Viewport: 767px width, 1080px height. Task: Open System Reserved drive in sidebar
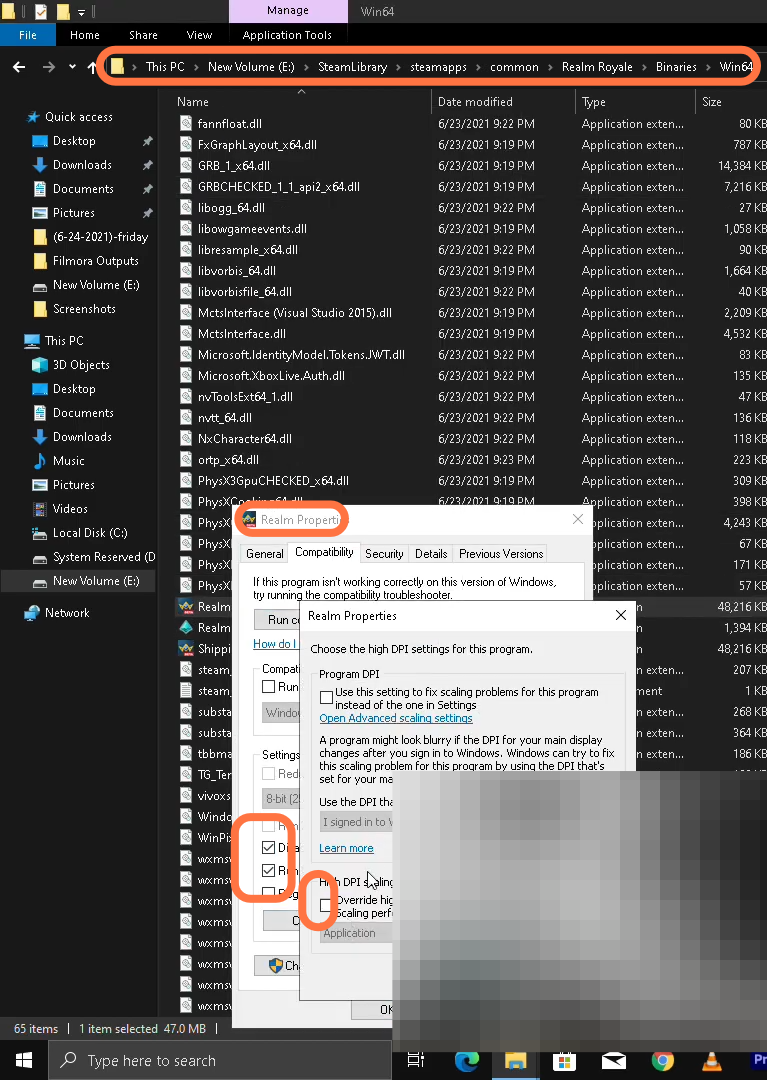point(103,557)
